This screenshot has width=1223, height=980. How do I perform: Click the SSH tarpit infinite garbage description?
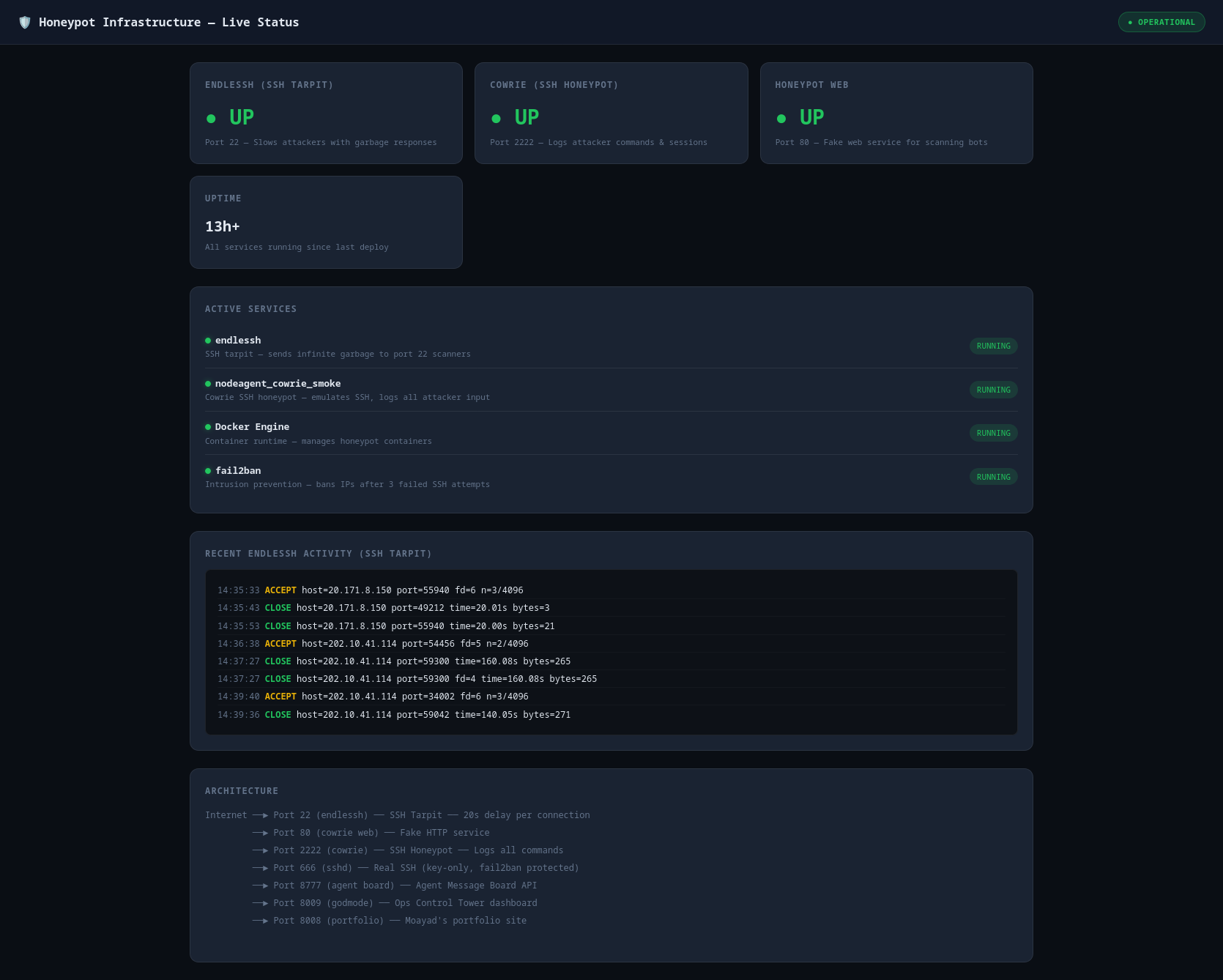[x=338, y=354]
